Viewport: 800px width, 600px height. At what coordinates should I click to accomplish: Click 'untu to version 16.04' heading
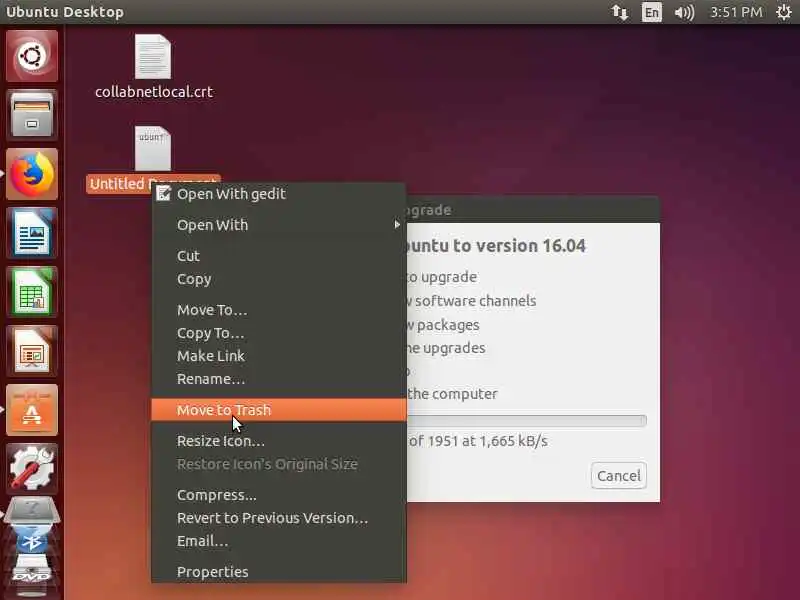(496, 245)
